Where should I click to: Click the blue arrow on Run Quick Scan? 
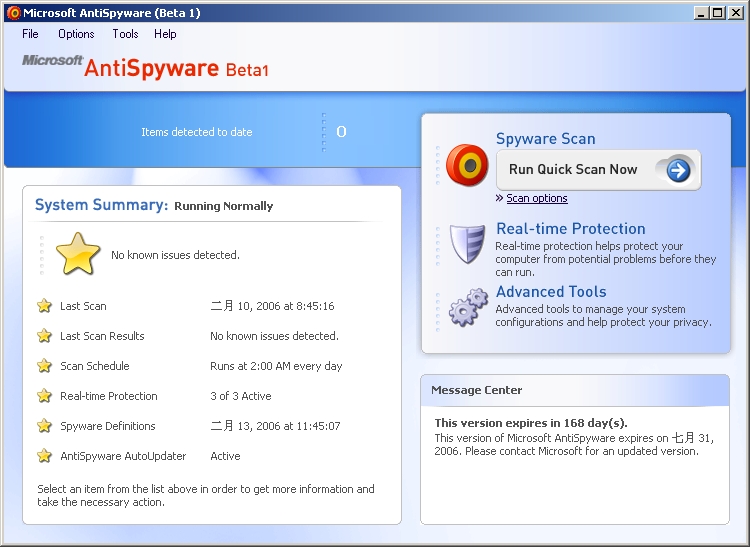coord(678,170)
